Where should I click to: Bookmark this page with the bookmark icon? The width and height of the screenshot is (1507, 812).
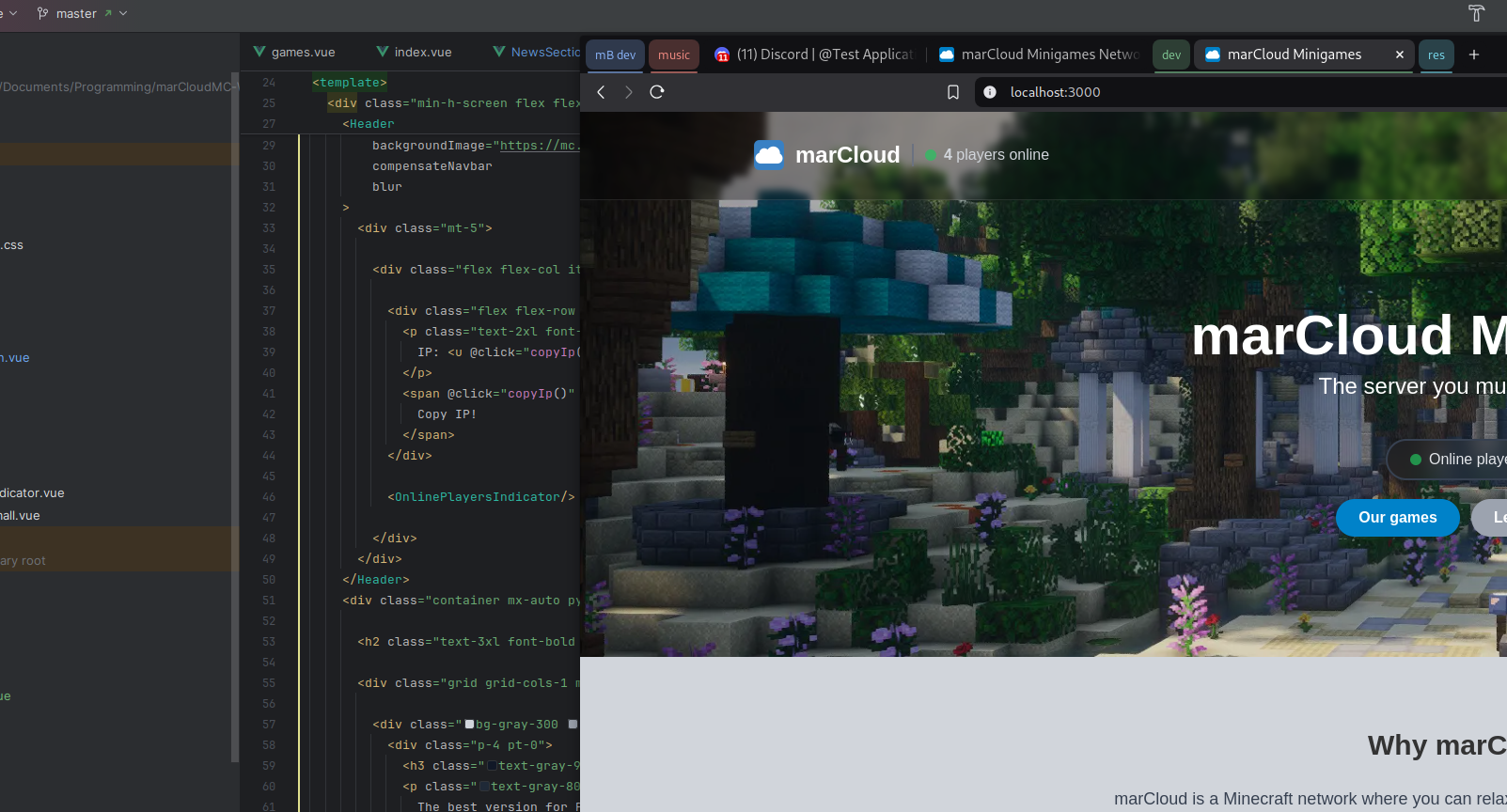953,92
